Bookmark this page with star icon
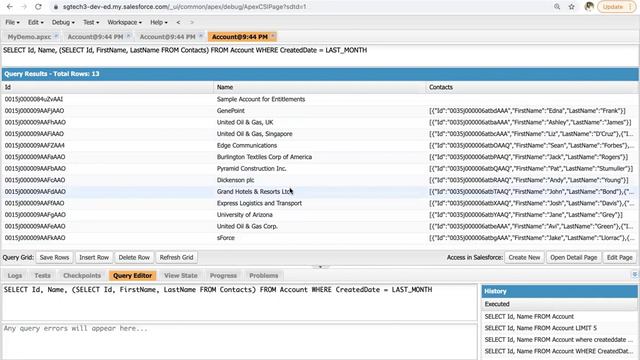Screen dimensions: 640x360 point(571,7)
